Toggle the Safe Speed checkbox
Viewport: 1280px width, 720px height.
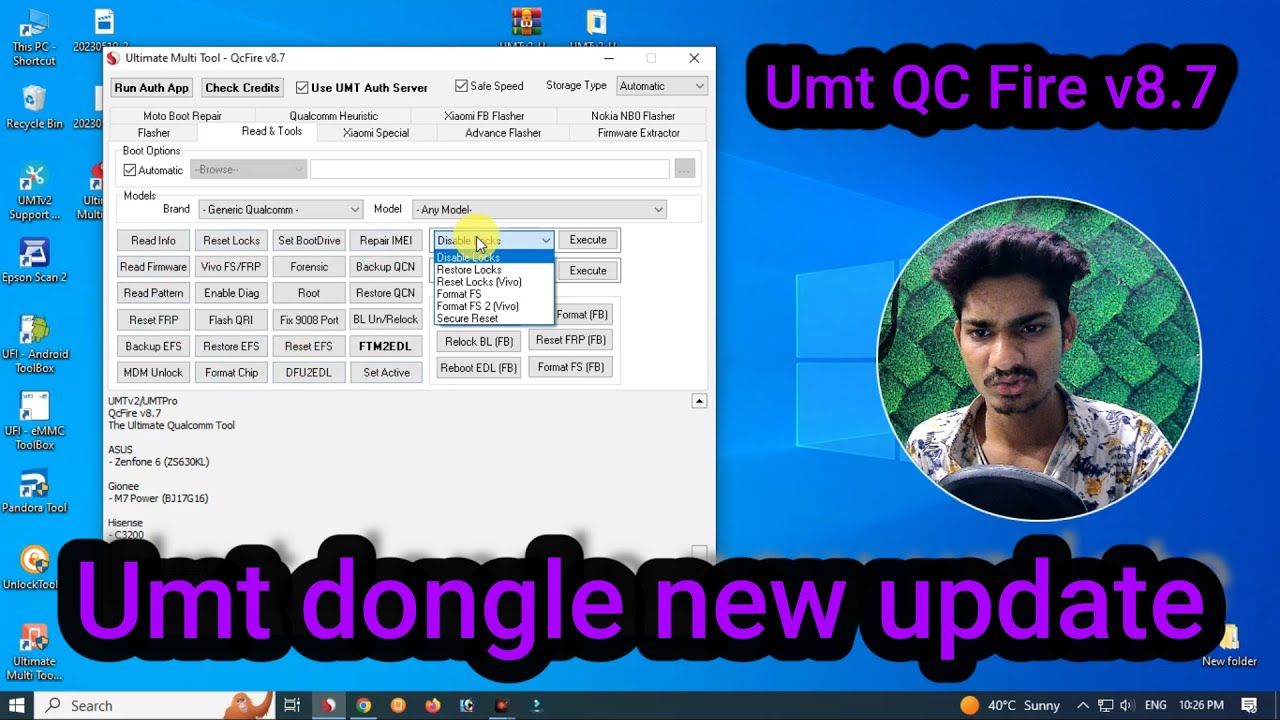(461, 86)
